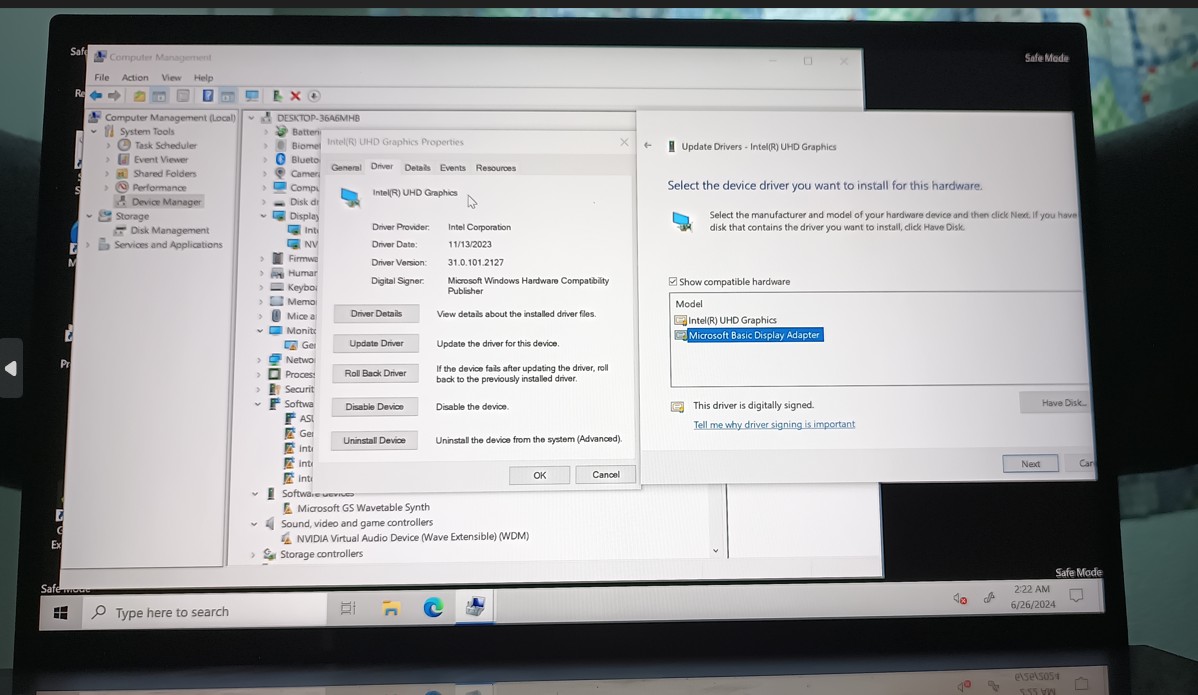Click the toolbar Help question-mark icon
This screenshot has width=1198, height=695.
click(207, 95)
